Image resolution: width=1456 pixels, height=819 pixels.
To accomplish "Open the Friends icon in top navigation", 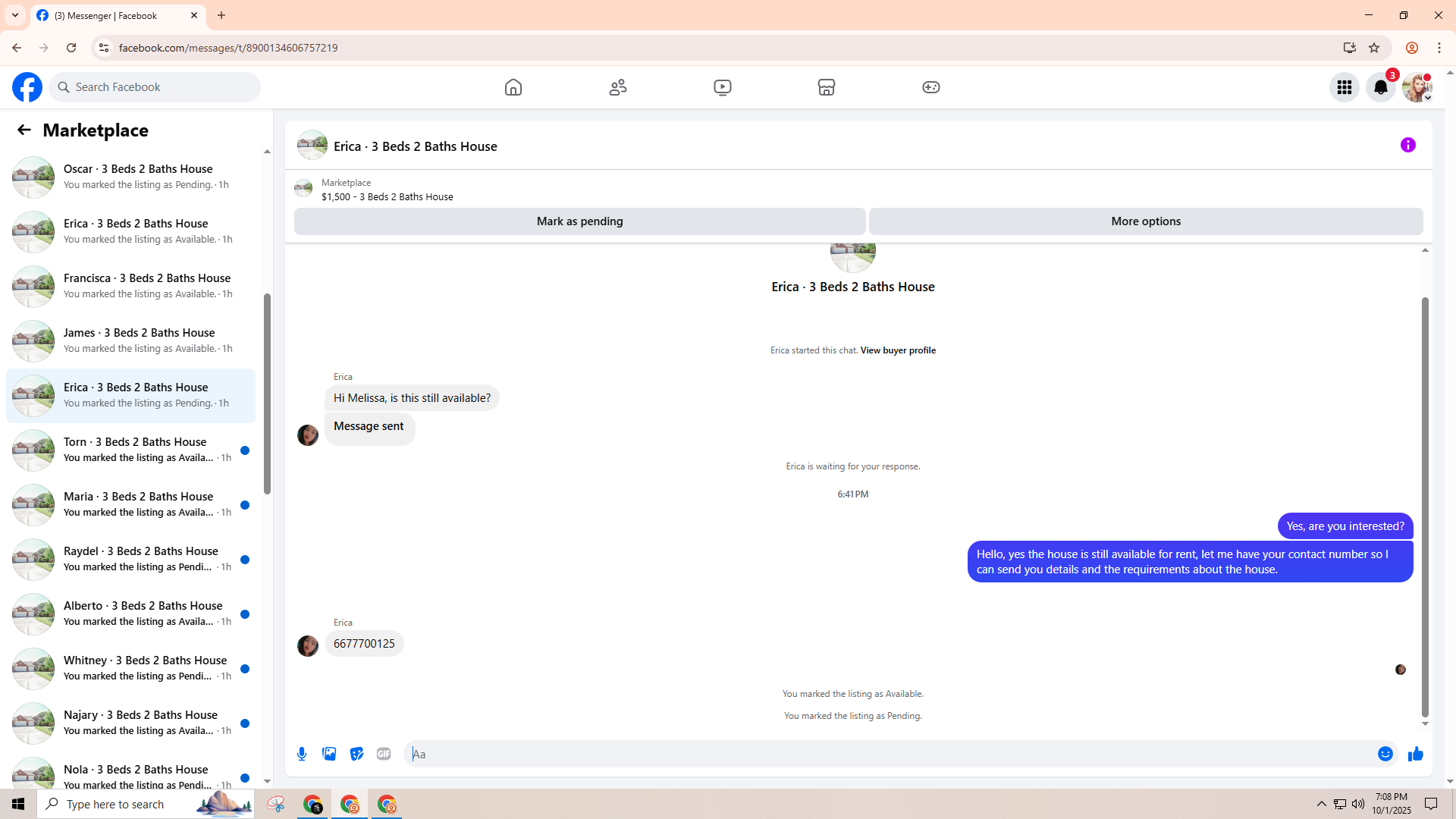I will pos(618,87).
